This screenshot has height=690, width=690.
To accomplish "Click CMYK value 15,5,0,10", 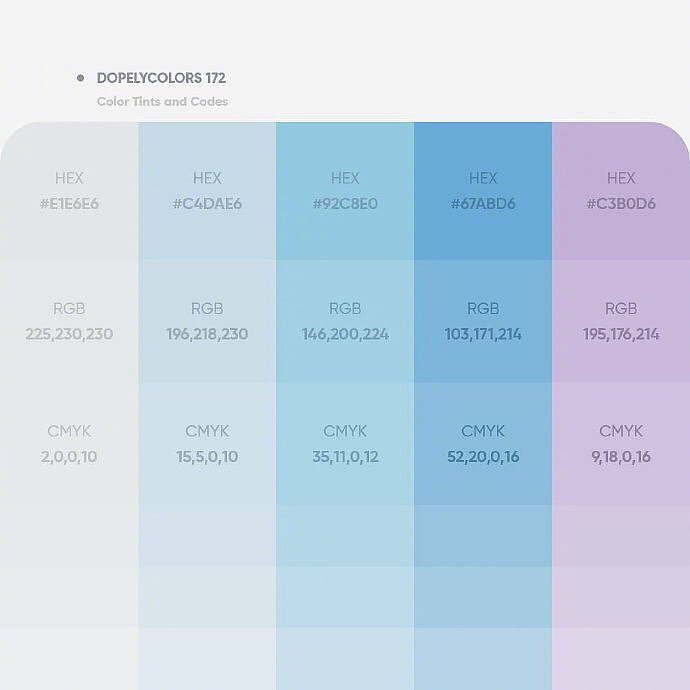I will [207, 457].
